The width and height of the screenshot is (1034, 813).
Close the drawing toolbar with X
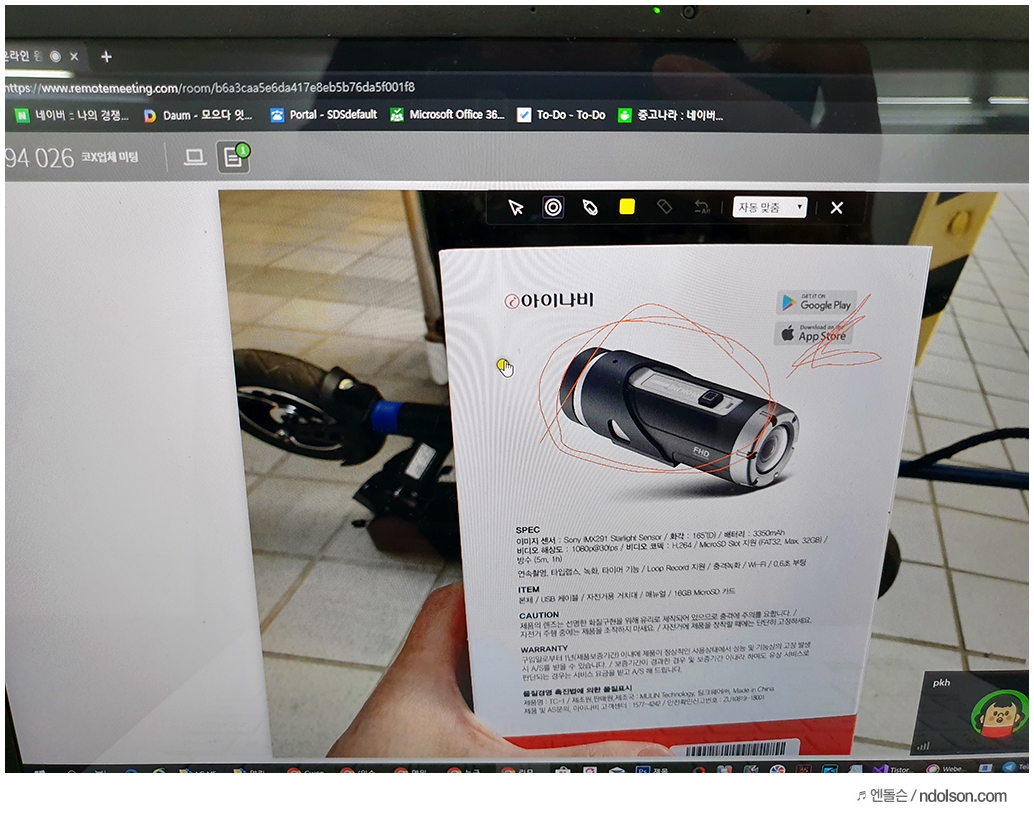837,208
